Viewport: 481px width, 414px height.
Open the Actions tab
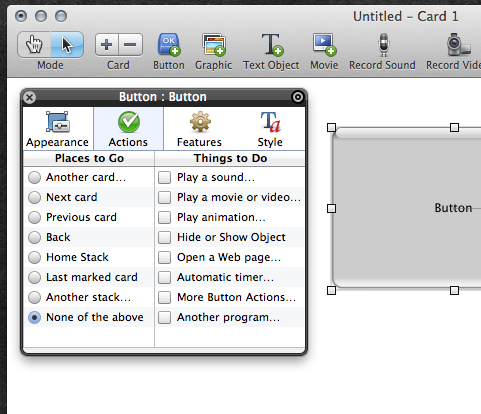[x=128, y=129]
